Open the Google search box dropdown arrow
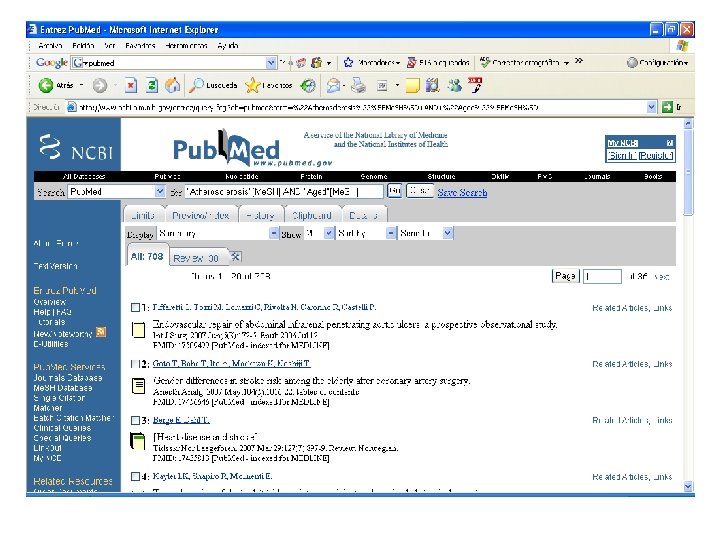The height and width of the screenshot is (540, 720). 271,63
